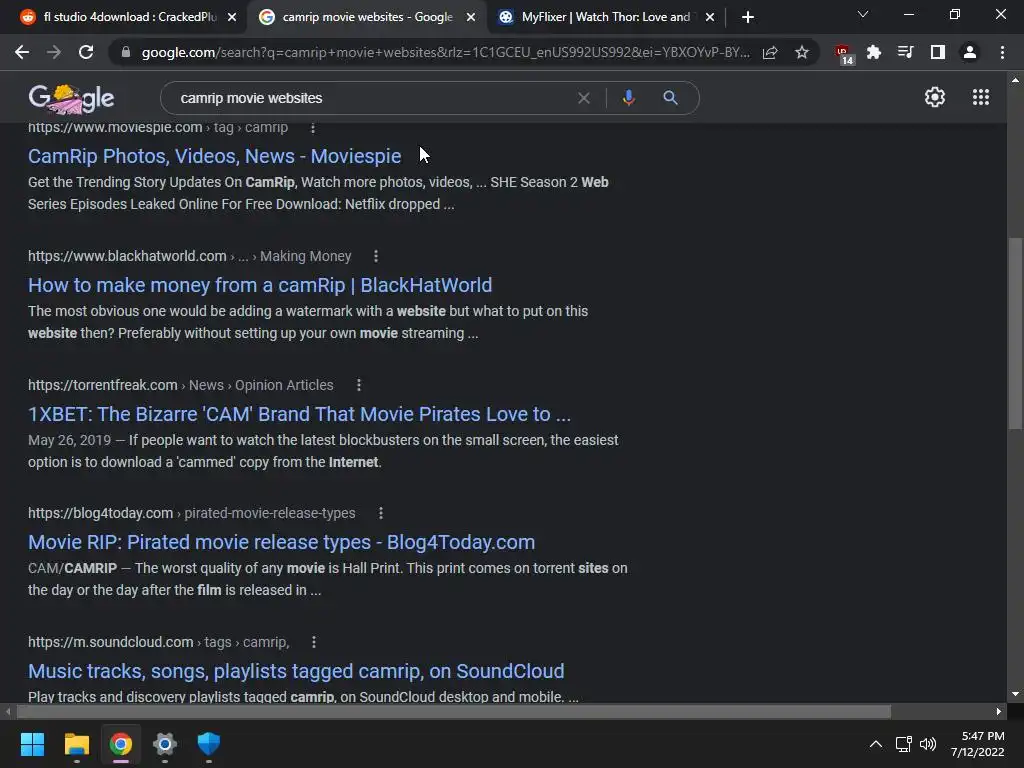Click the forward navigation arrow

[54, 52]
